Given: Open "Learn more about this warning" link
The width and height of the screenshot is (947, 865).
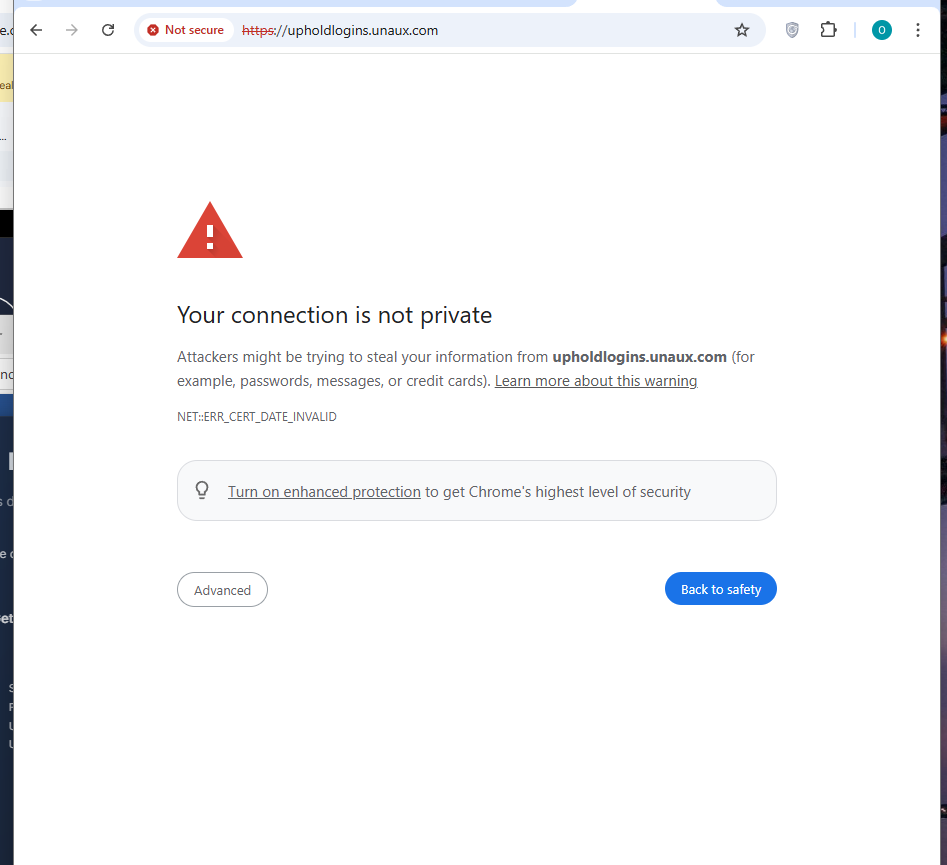Looking at the screenshot, I should 596,381.
